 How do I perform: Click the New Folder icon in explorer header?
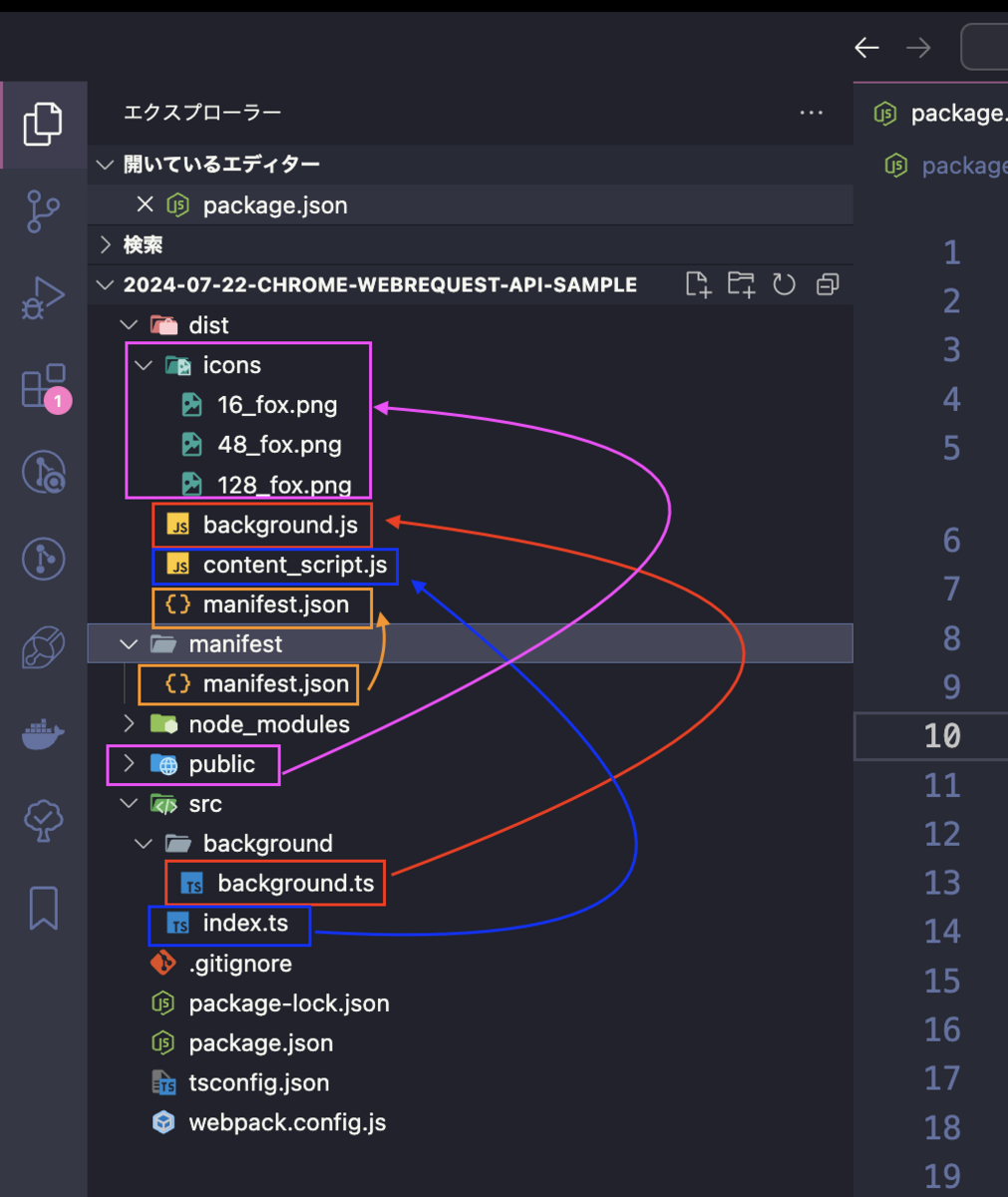(741, 284)
